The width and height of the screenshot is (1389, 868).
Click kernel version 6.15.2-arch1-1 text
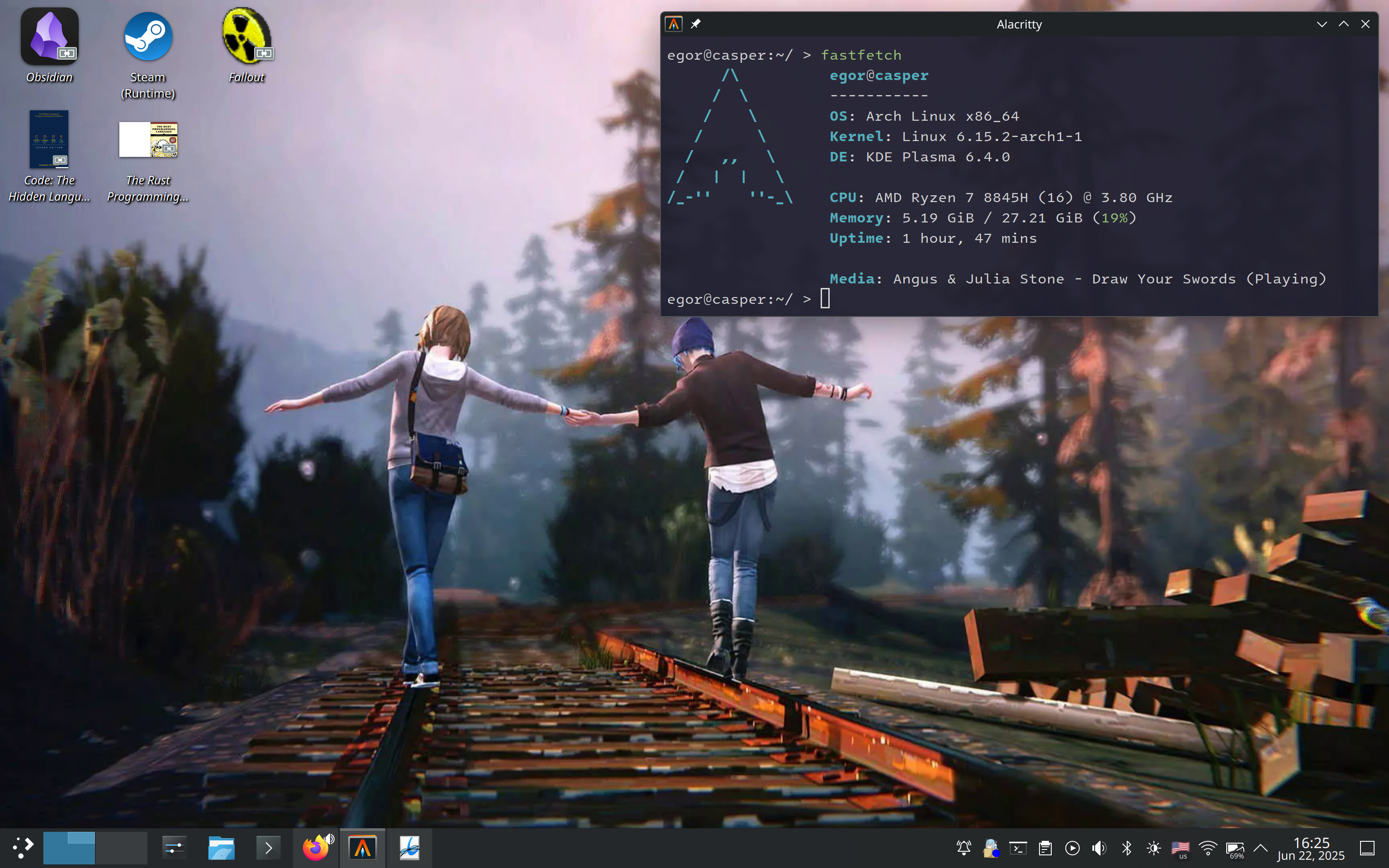[x=1019, y=137]
